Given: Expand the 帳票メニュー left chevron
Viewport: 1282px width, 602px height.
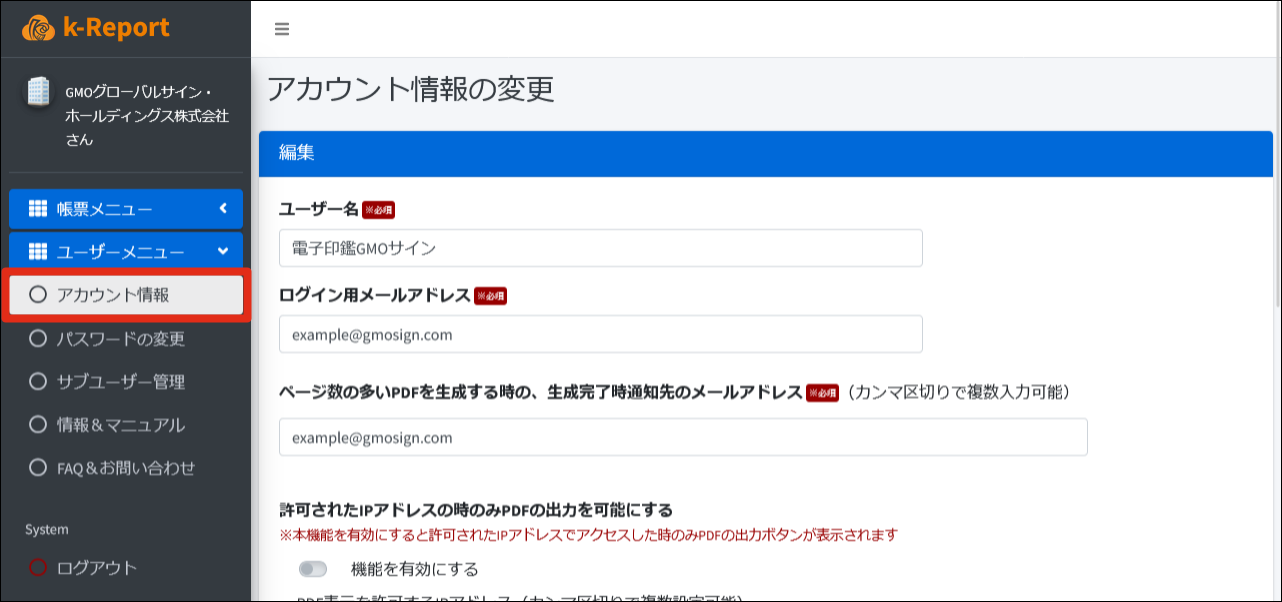Looking at the screenshot, I should coord(223,209).
